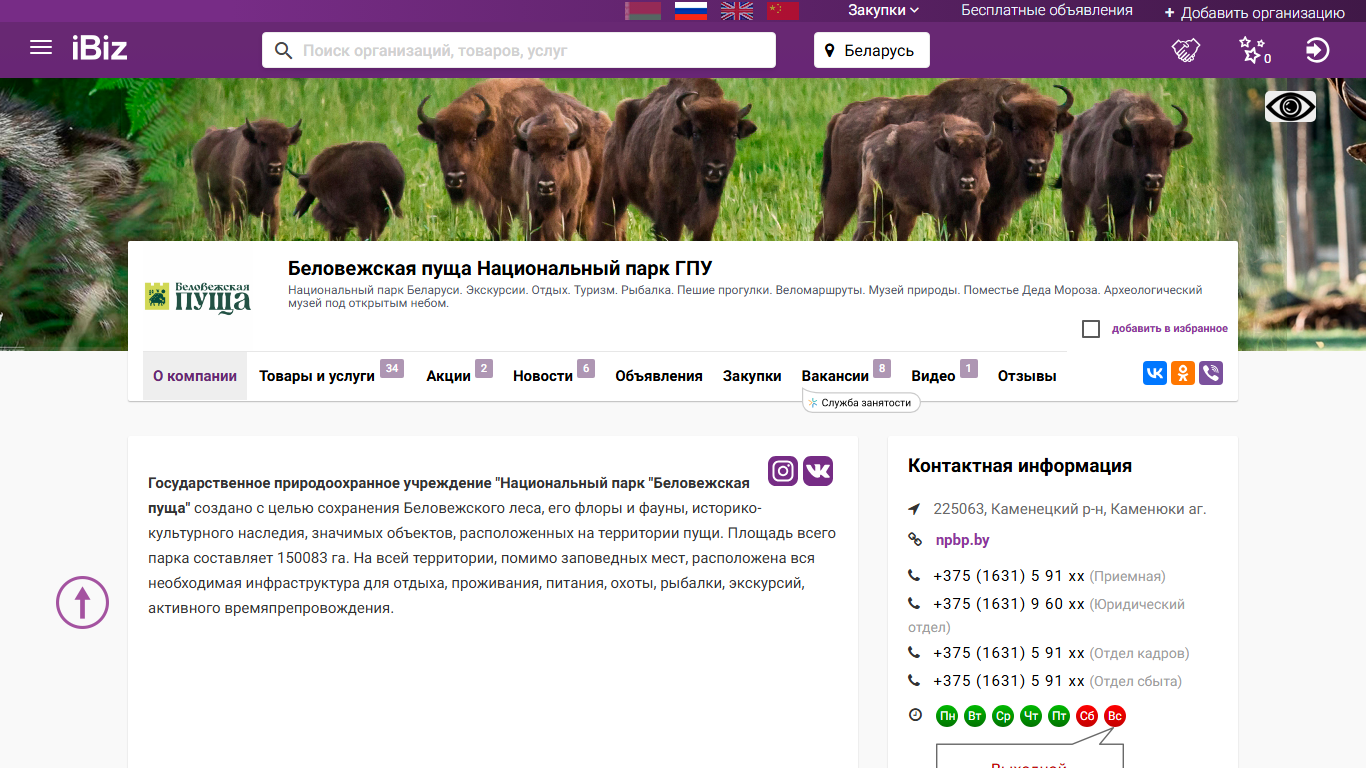Toggle the accessibility eye icon
This screenshot has height=768, width=1366.
tap(1290, 106)
